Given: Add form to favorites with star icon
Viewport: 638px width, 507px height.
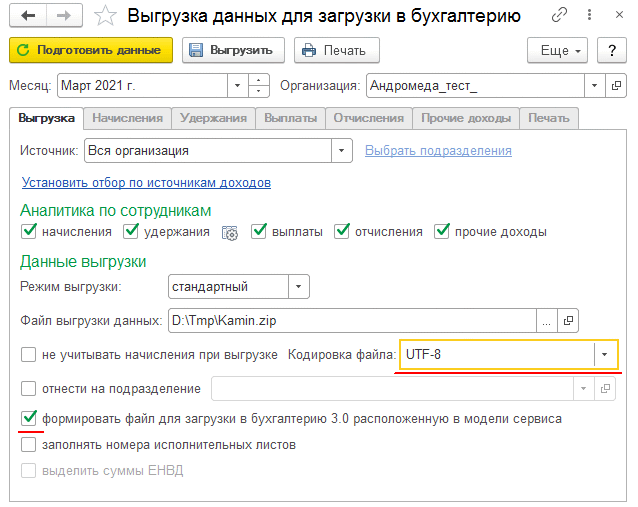Looking at the screenshot, I should (103, 16).
